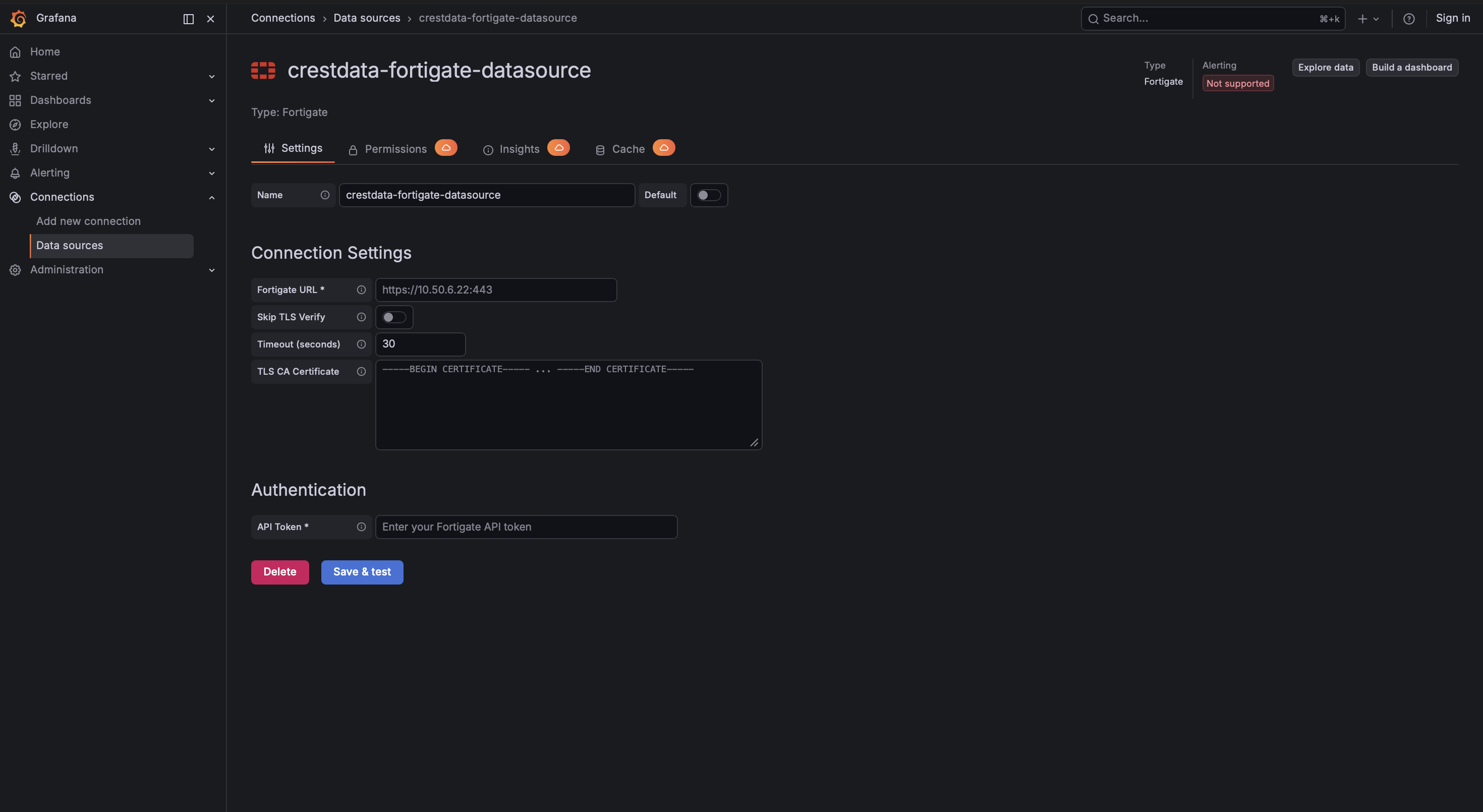Click Data sources in the breadcrumb
Viewport: 1483px width, 812px height.
click(x=367, y=18)
